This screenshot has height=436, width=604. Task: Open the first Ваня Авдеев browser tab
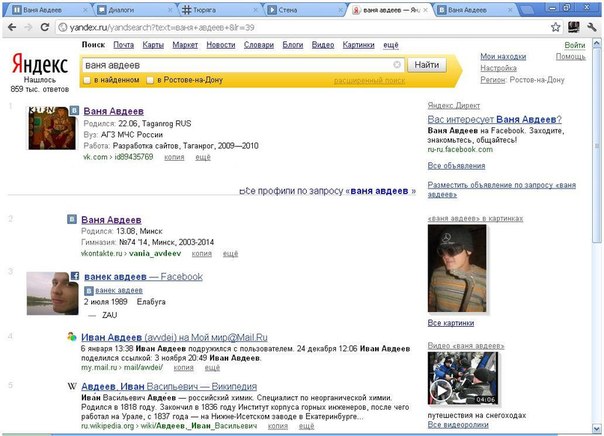coord(48,10)
